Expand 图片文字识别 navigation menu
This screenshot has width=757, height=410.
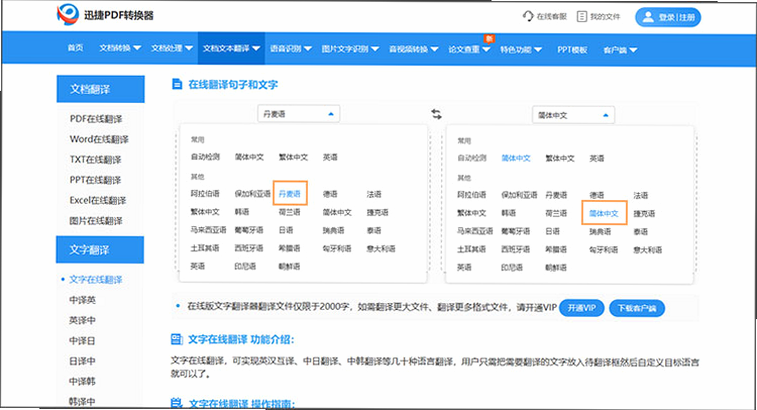tap(350, 49)
